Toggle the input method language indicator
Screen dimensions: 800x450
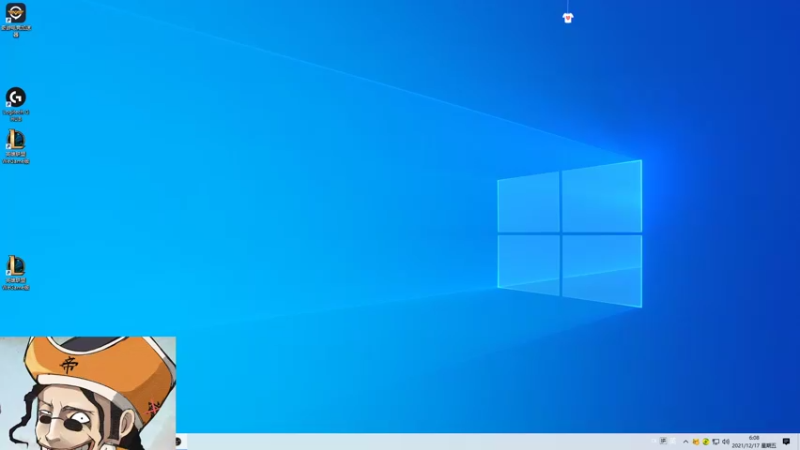click(x=663, y=441)
